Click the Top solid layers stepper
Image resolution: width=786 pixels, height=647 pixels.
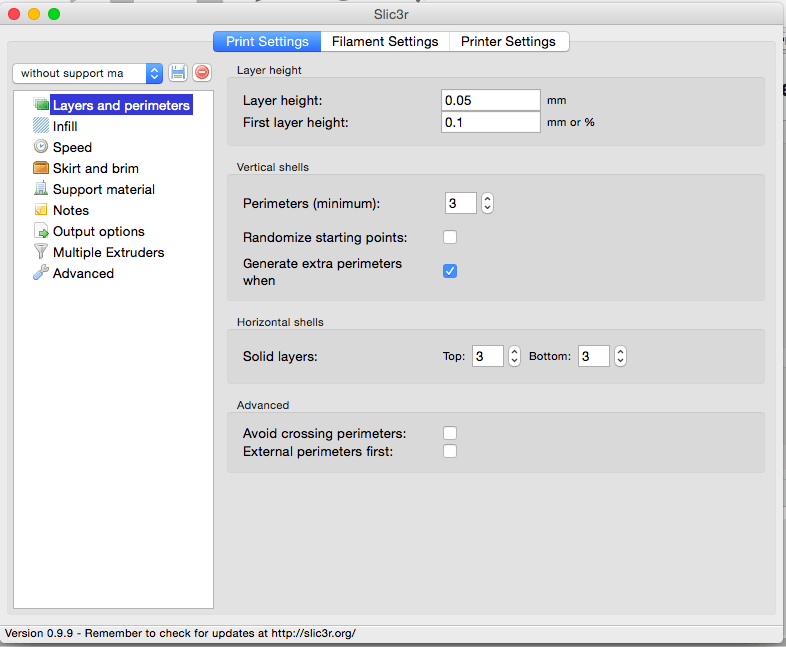pyautogui.click(x=514, y=356)
